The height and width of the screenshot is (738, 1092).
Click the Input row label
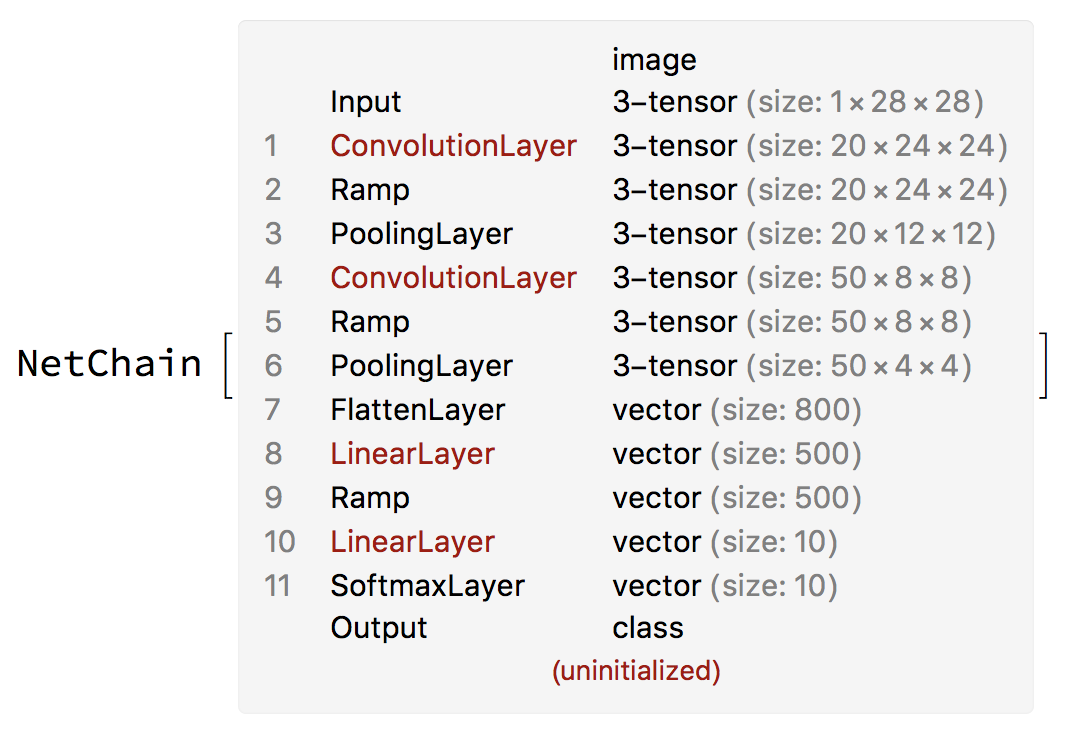point(366,102)
